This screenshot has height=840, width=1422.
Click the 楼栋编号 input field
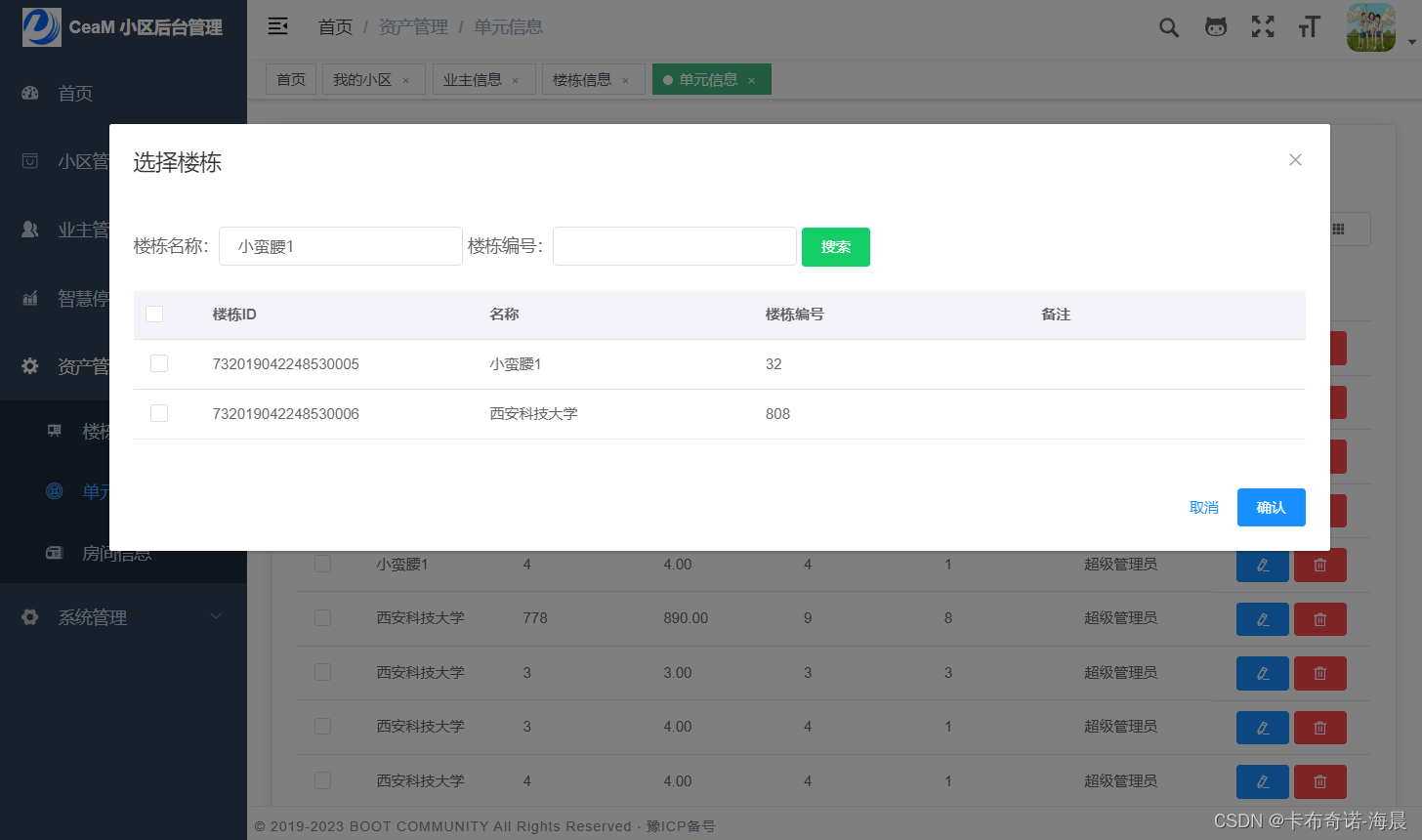click(x=674, y=245)
